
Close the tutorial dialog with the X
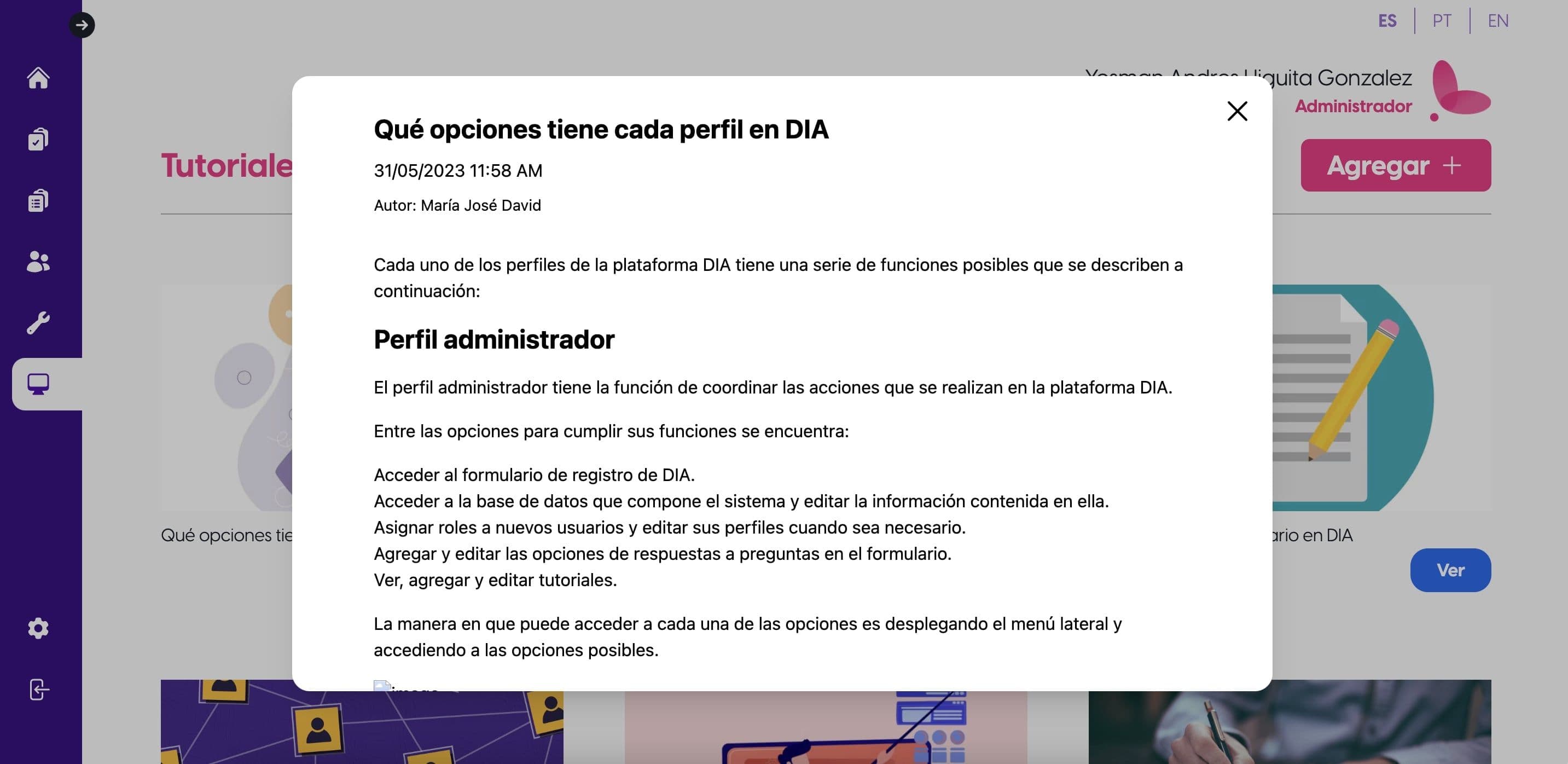pos(1237,112)
